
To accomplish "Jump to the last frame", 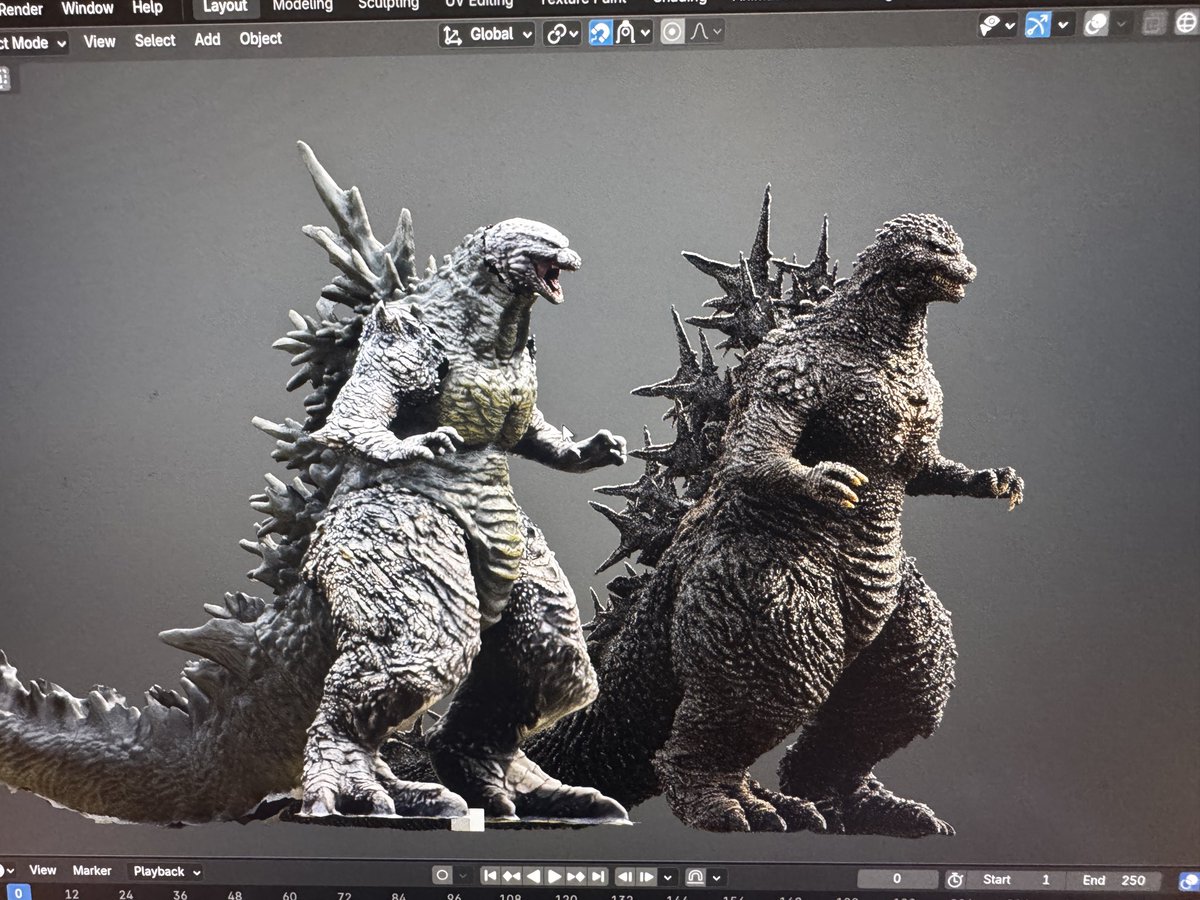I will click(x=597, y=876).
